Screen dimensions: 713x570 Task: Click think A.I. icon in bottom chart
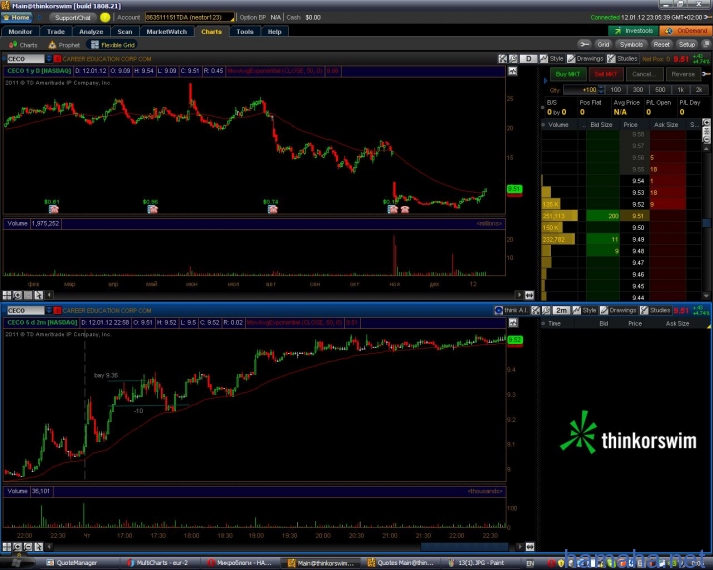point(498,310)
